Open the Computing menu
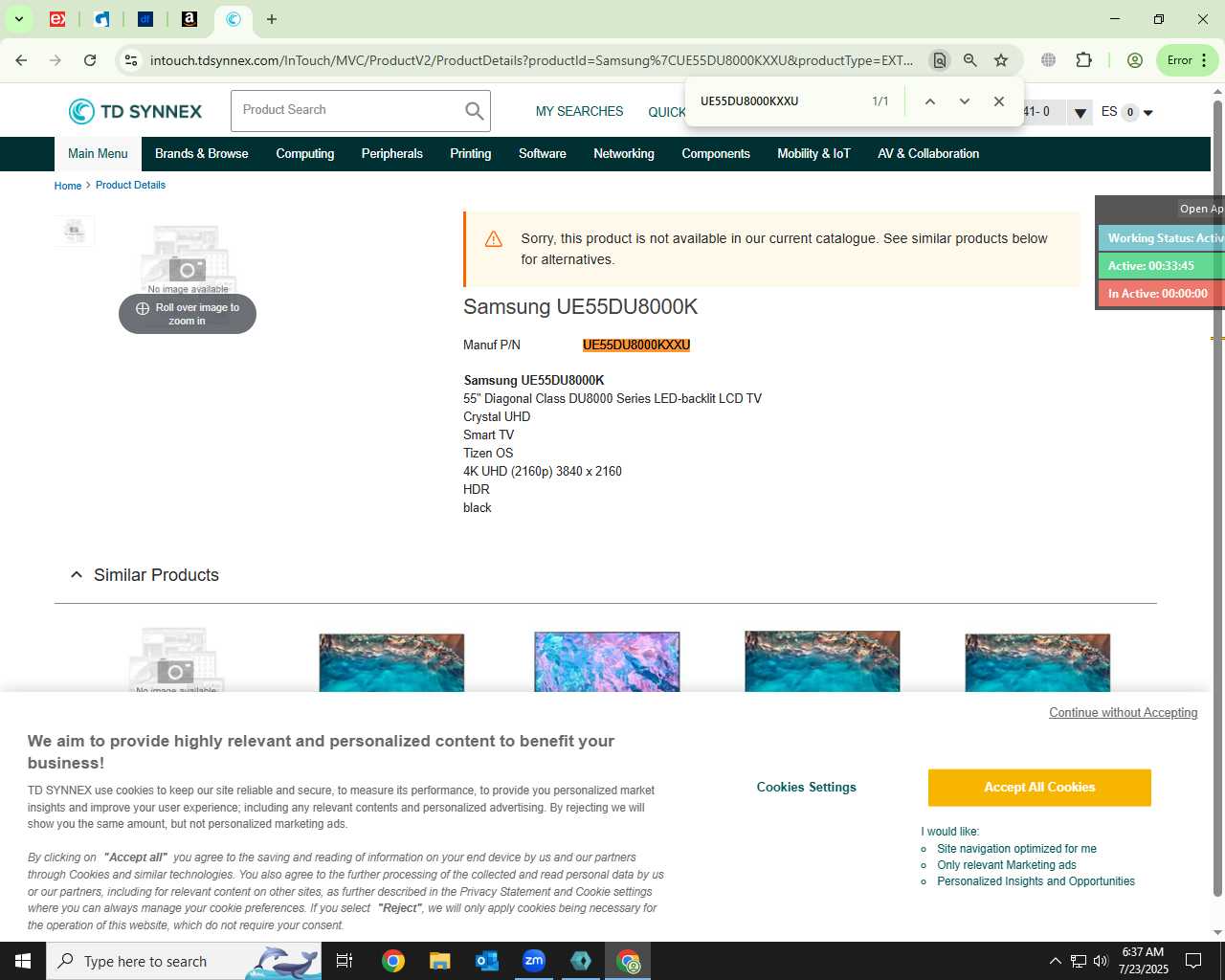The width and height of the screenshot is (1225, 980). point(305,154)
